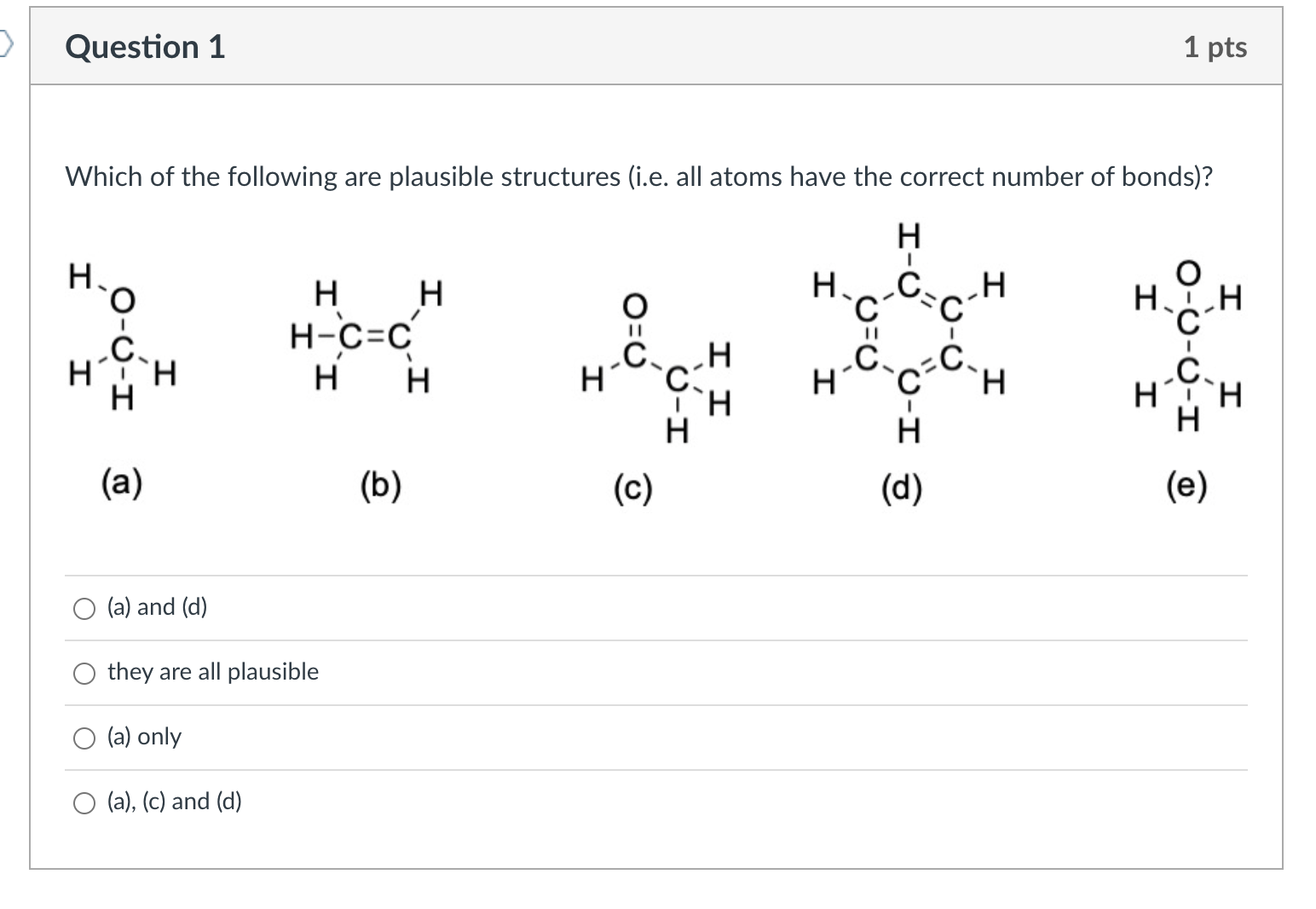1316x909 pixels.
Task: Click the "Question 1" header
Action: (x=144, y=48)
